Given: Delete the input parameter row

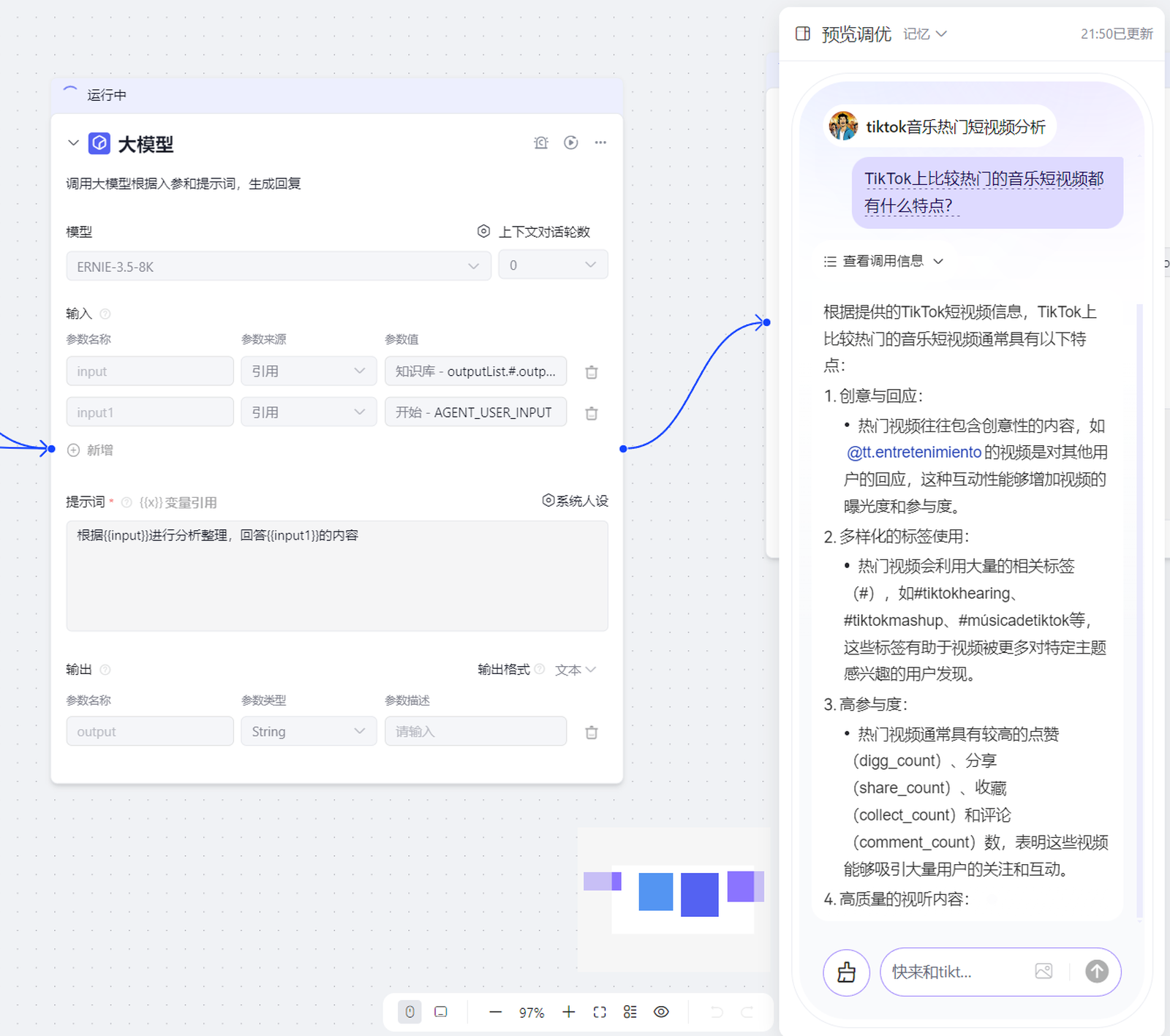Looking at the screenshot, I should point(592,372).
